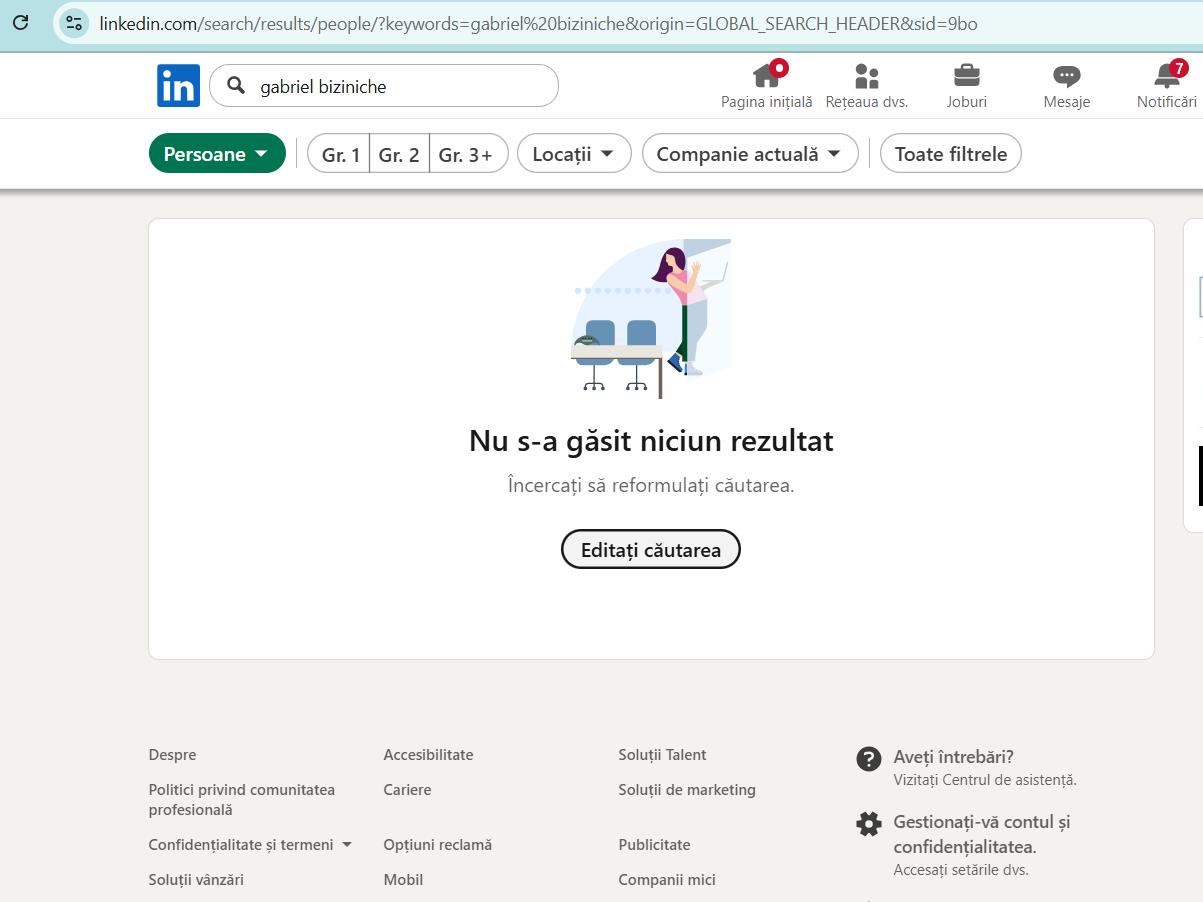1203x902 pixels.
Task: Open the Notificări bell icon
Action: click(1166, 76)
